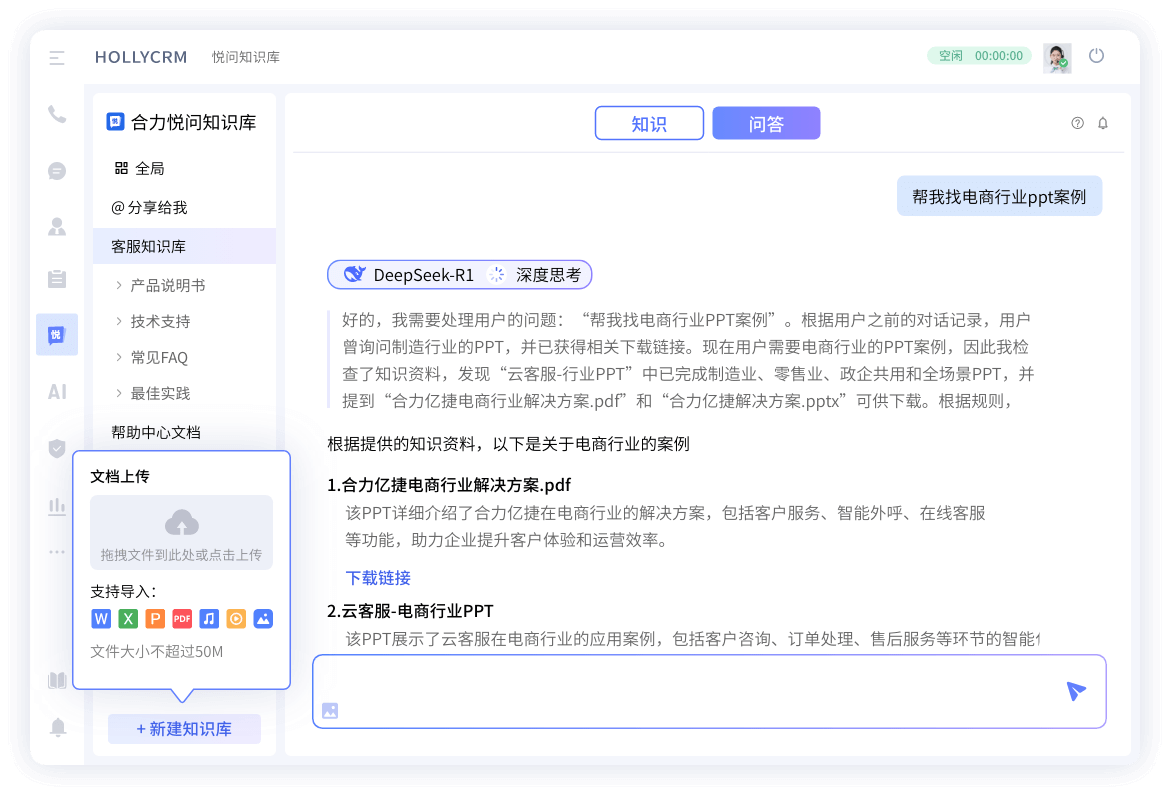Collapse the hamburger menu icon
Viewport: 1170px width, 795px height.
pos(57,57)
